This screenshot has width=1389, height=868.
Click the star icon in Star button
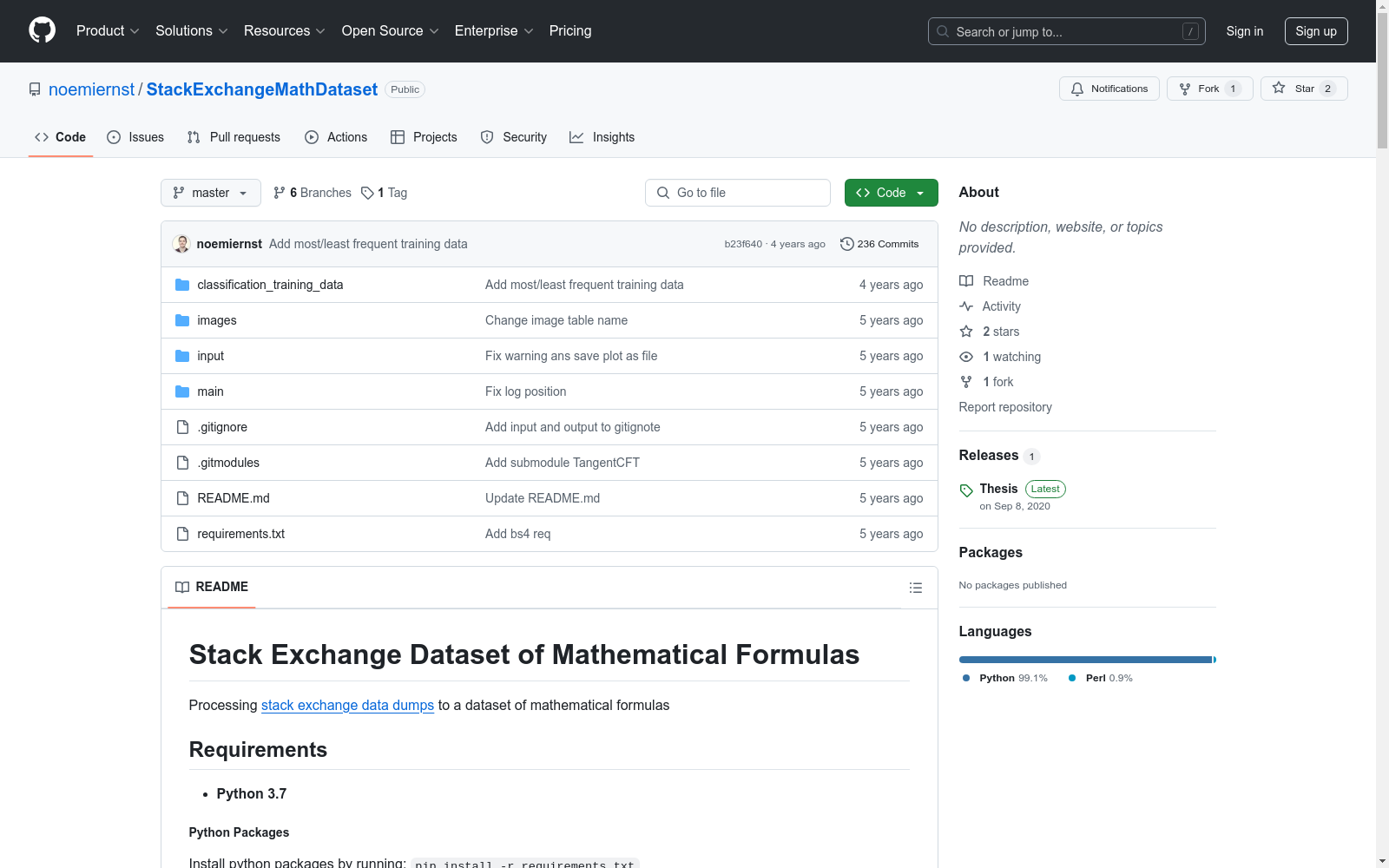click(x=1279, y=88)
